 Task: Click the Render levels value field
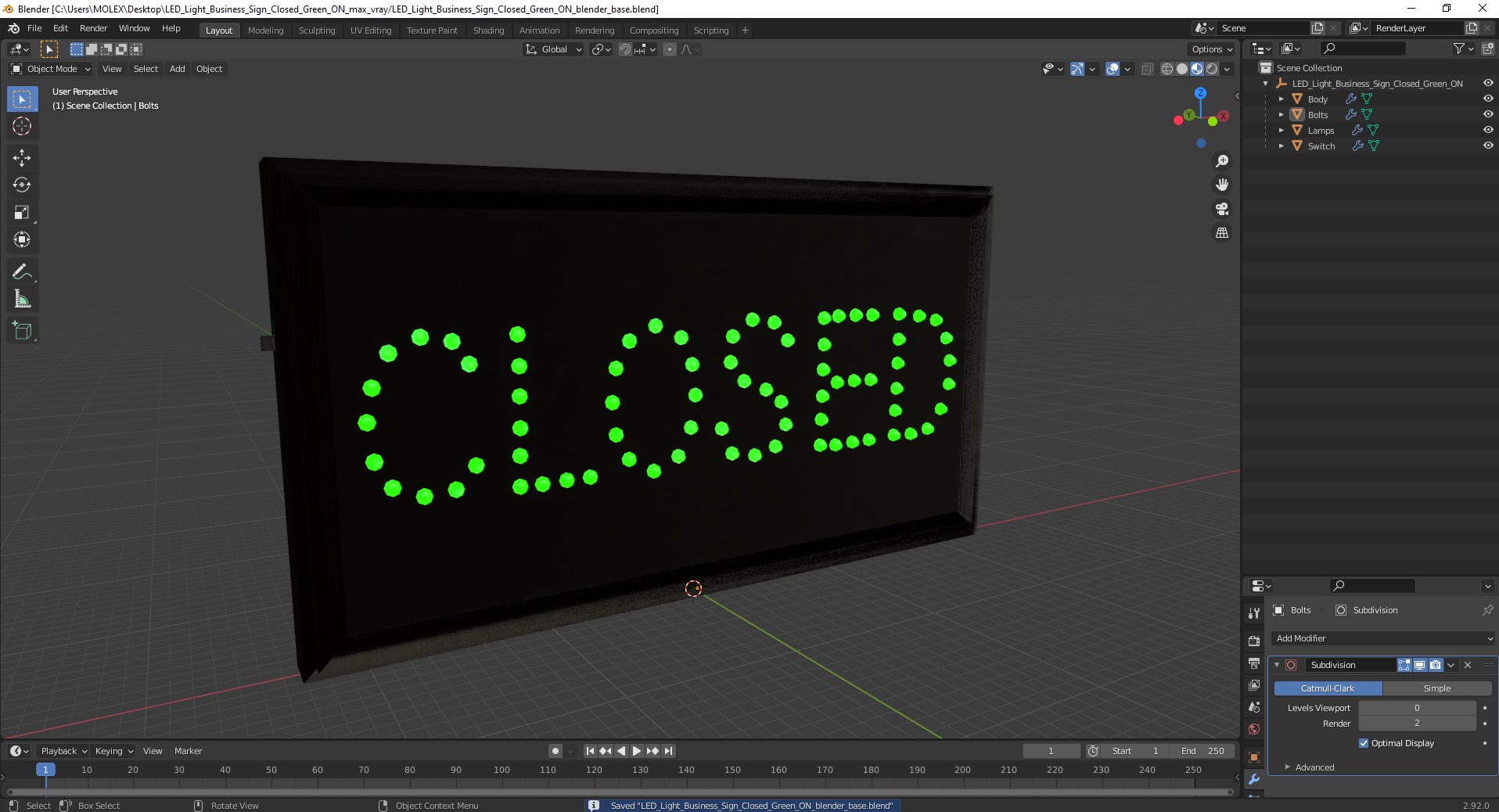[1417, 724]
